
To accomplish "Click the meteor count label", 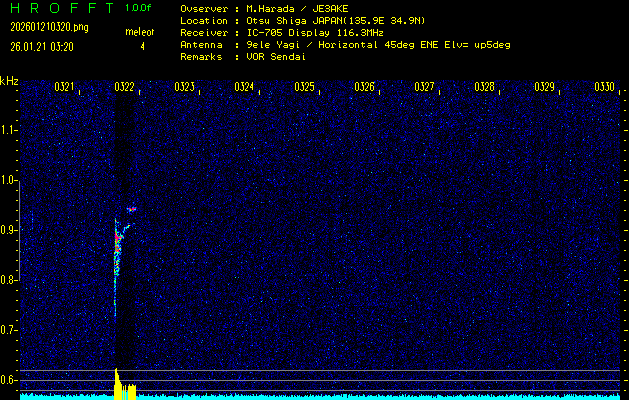I will pos(139,33).
